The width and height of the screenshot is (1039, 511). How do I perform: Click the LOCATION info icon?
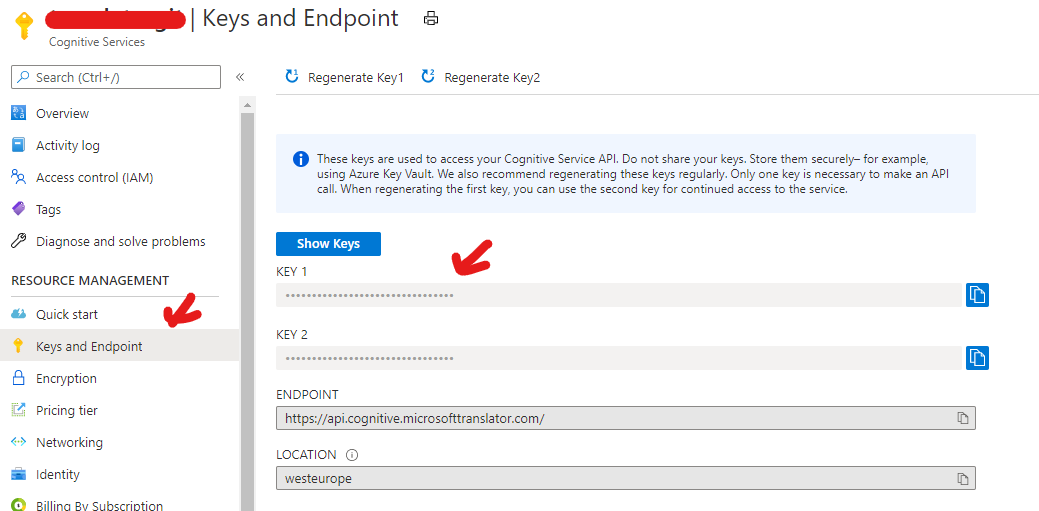point(352,455)
